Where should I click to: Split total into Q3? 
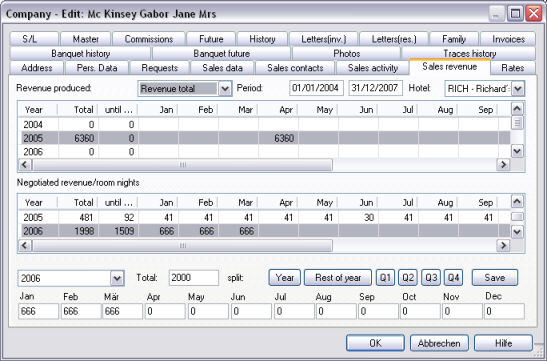tap(431, 278)
